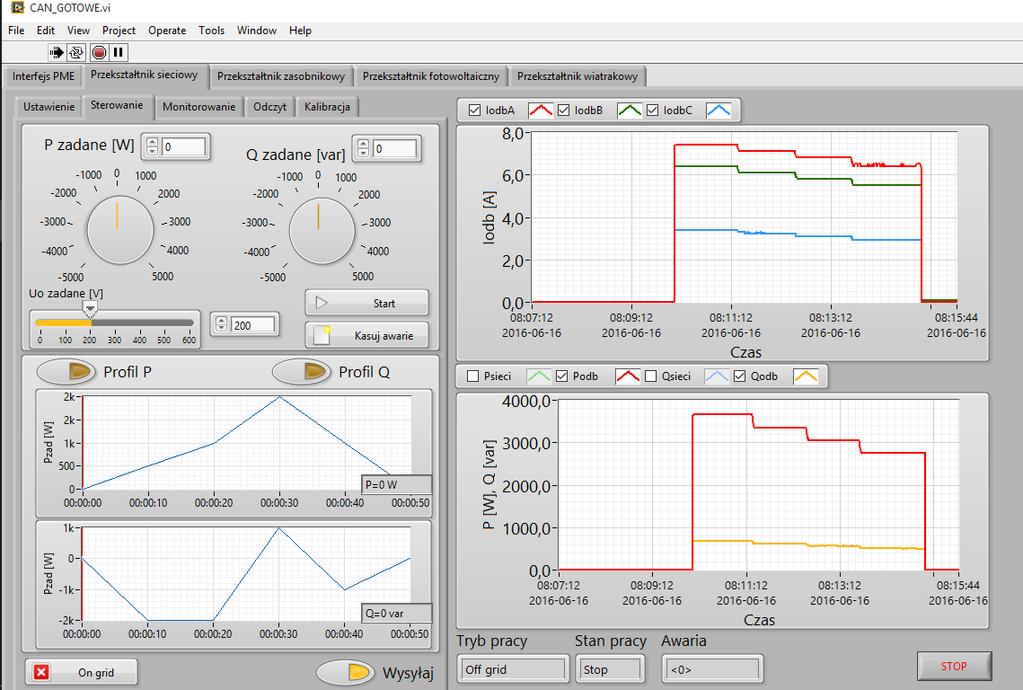Viewport: 1023px width, 690px height.
Task: Open the Odczyt sub-tab
Action: [x=270, y=106]
